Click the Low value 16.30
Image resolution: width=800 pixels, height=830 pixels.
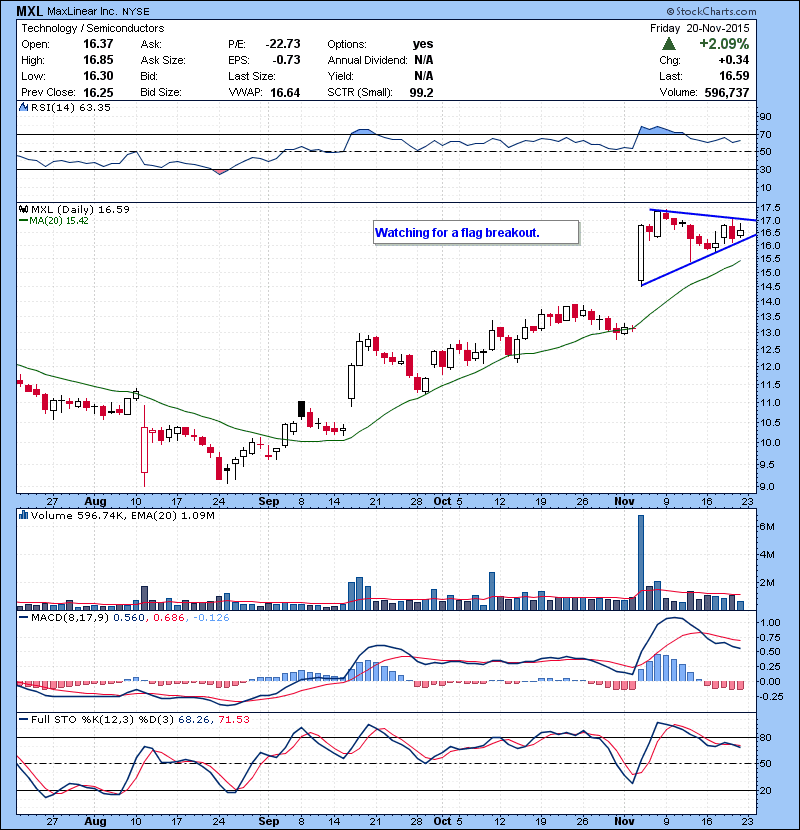tap(98, 76)
